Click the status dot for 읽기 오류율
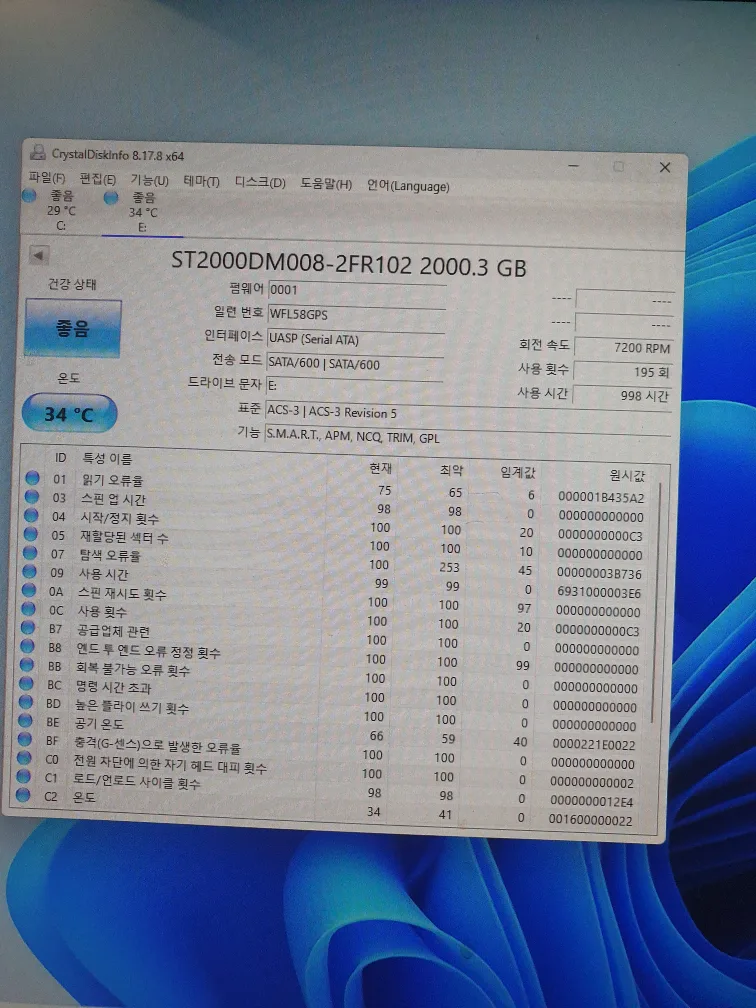 coord(32,478)
